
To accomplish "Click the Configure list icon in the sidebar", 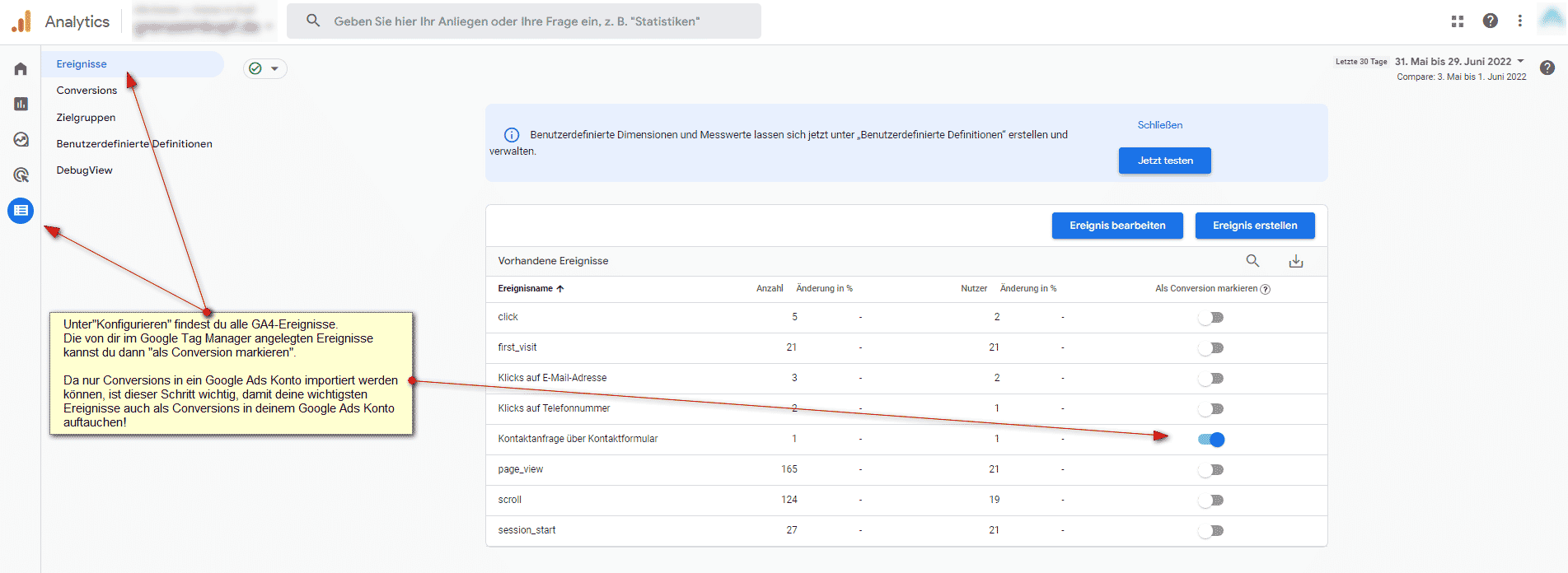I will (x=21, y=211).
